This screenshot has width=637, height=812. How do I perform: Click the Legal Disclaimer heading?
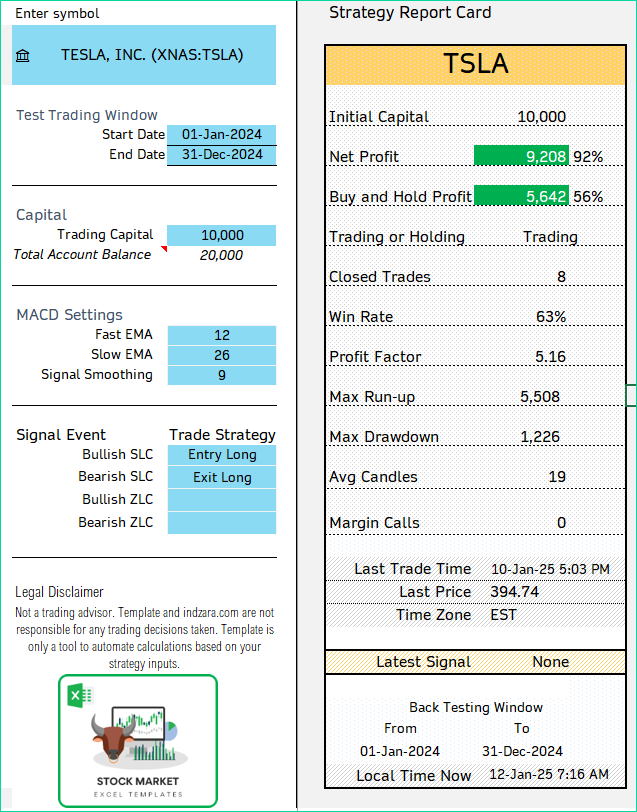coord(59,592)
